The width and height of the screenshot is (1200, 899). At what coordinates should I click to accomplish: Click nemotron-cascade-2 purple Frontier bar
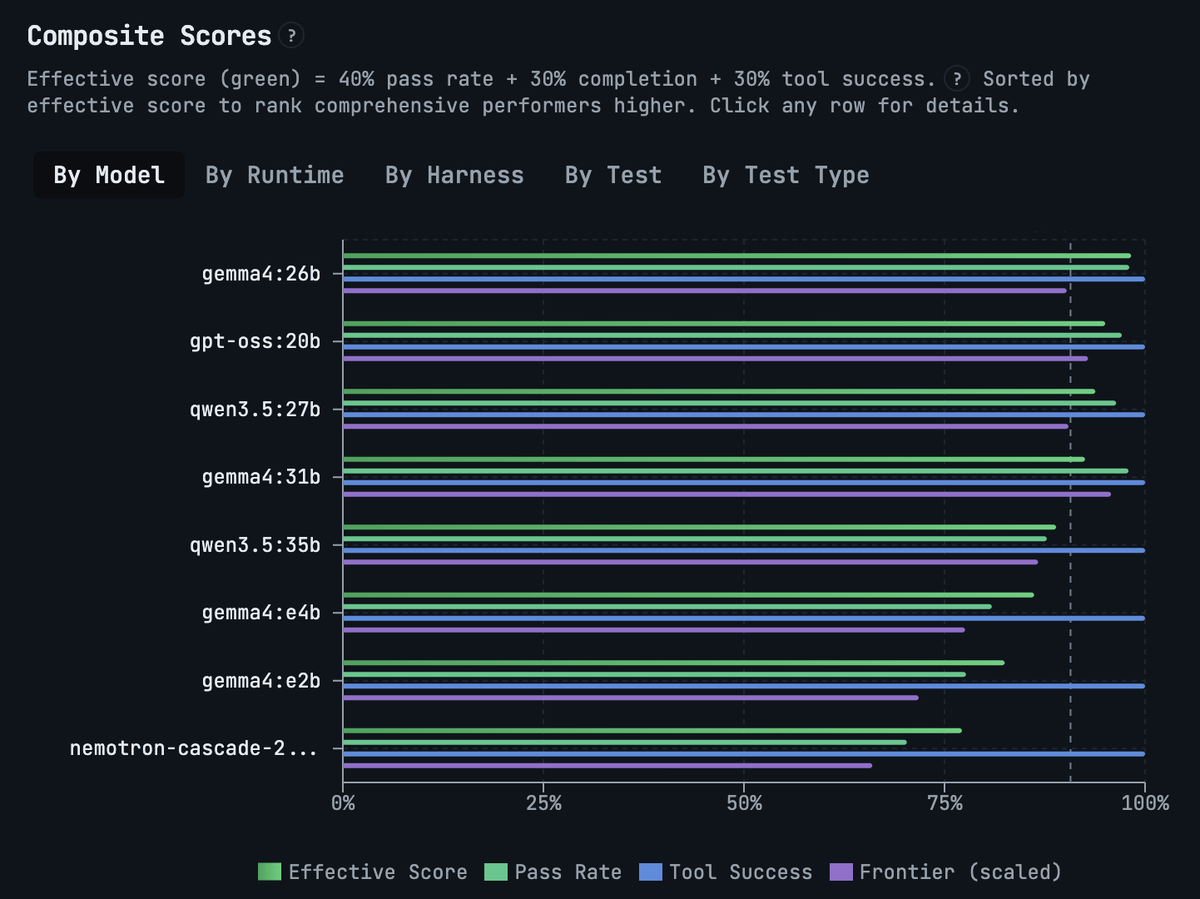607,766
